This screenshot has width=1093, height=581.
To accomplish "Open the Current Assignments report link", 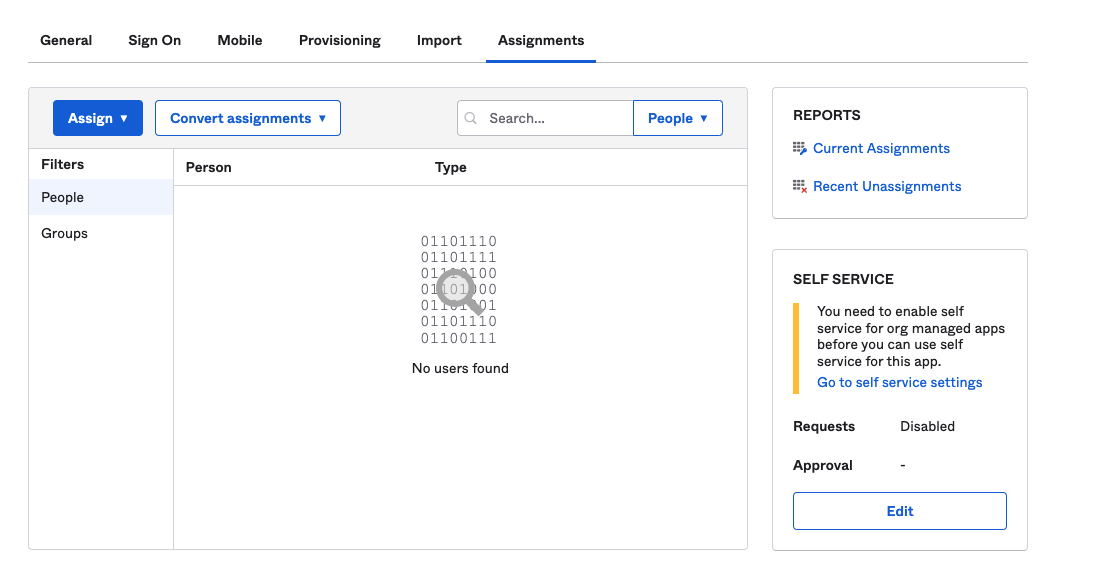I will [x=881, y=149].
